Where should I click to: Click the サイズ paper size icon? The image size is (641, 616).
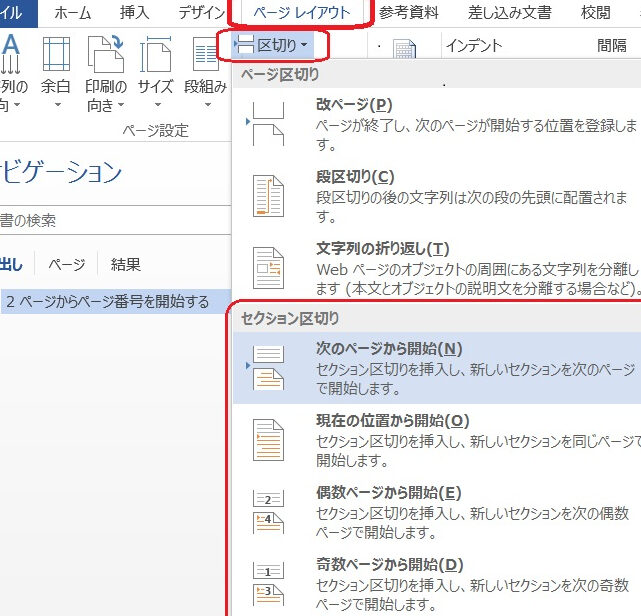tap(155, 54)
